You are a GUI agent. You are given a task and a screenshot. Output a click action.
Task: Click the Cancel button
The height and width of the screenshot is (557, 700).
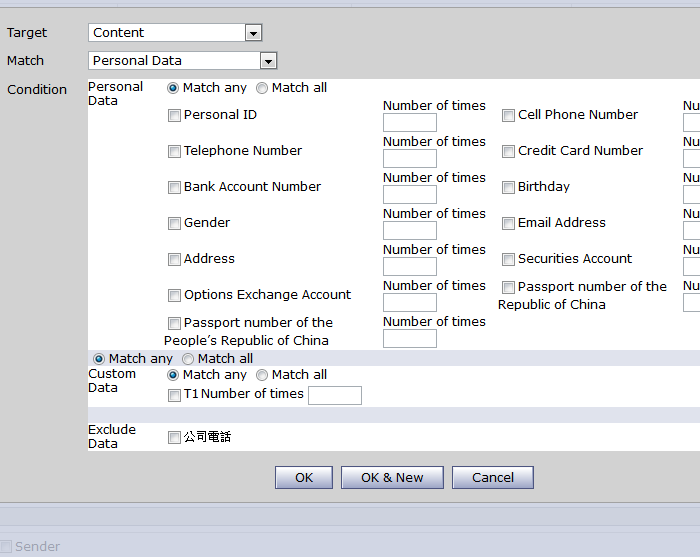tap(492, 478)
